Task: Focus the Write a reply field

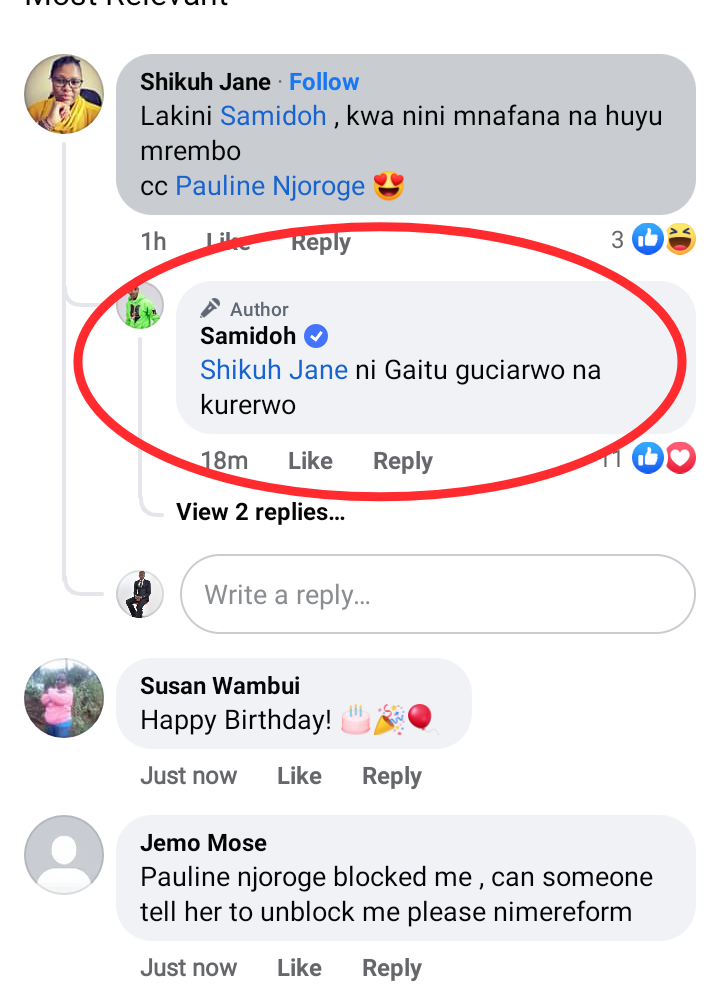Action: (x=438, y=594)
